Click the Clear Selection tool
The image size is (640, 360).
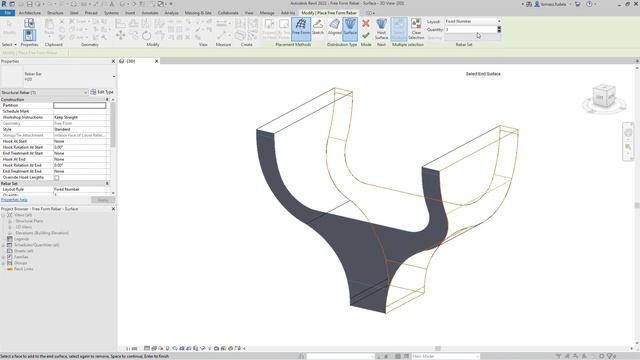point(416,29)
